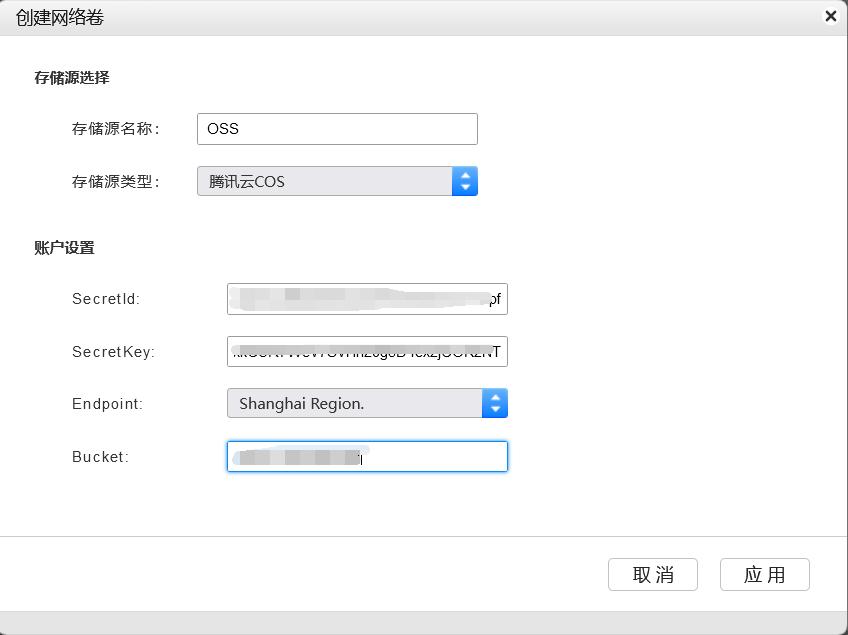Click the Endpoint label text
The image size is (848, 635).
click(108, 404)
